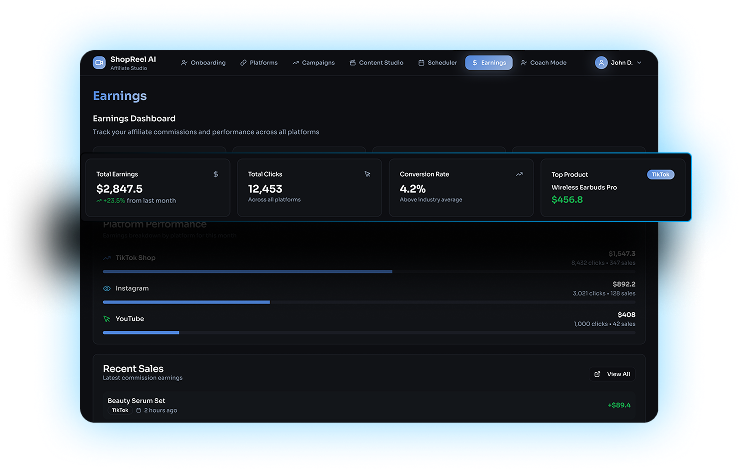Click the clock icon beside 2 hours ago
This screenshot has width=742, height=473.
pos(139,410)
